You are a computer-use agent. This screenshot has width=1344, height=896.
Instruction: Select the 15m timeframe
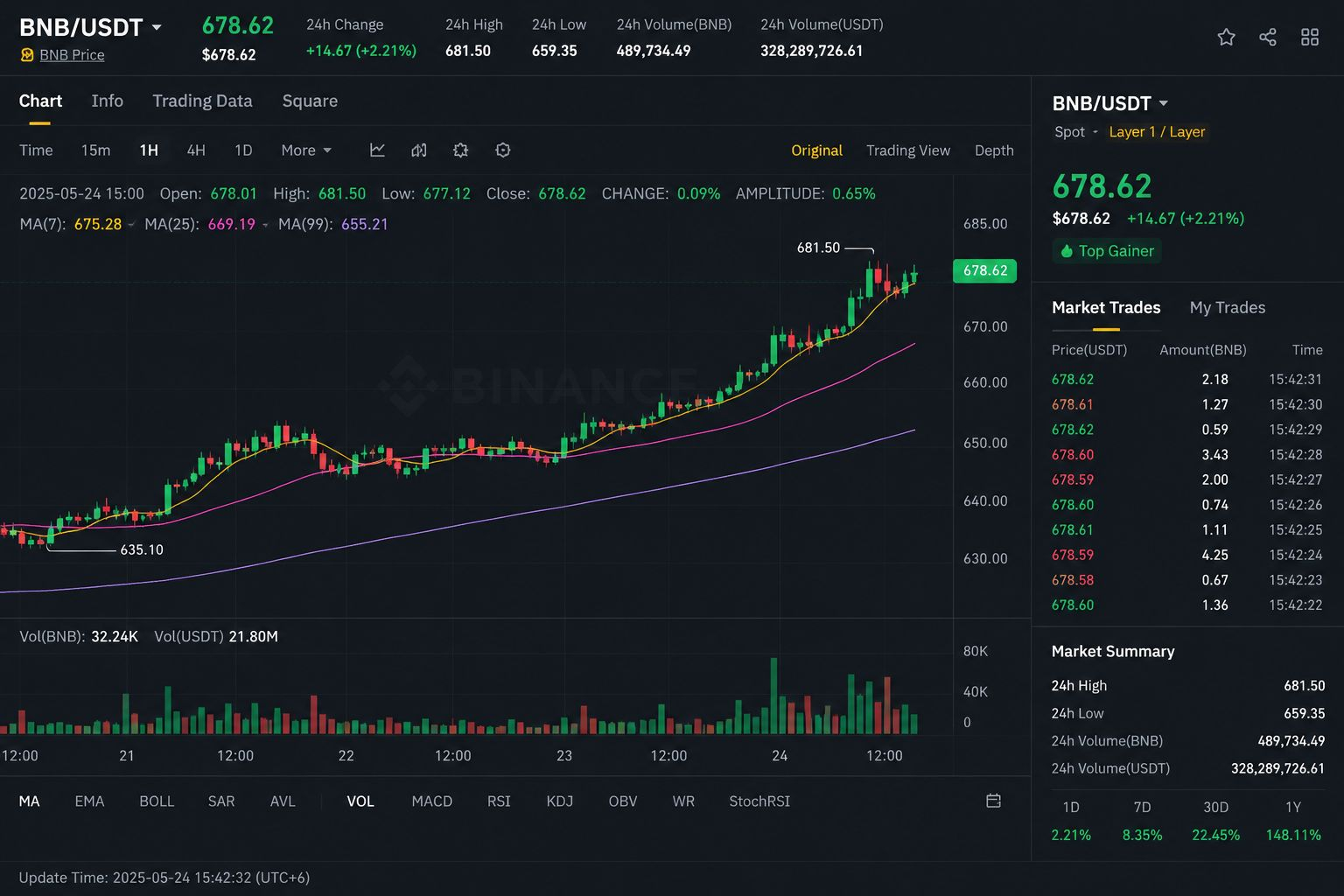95,150
